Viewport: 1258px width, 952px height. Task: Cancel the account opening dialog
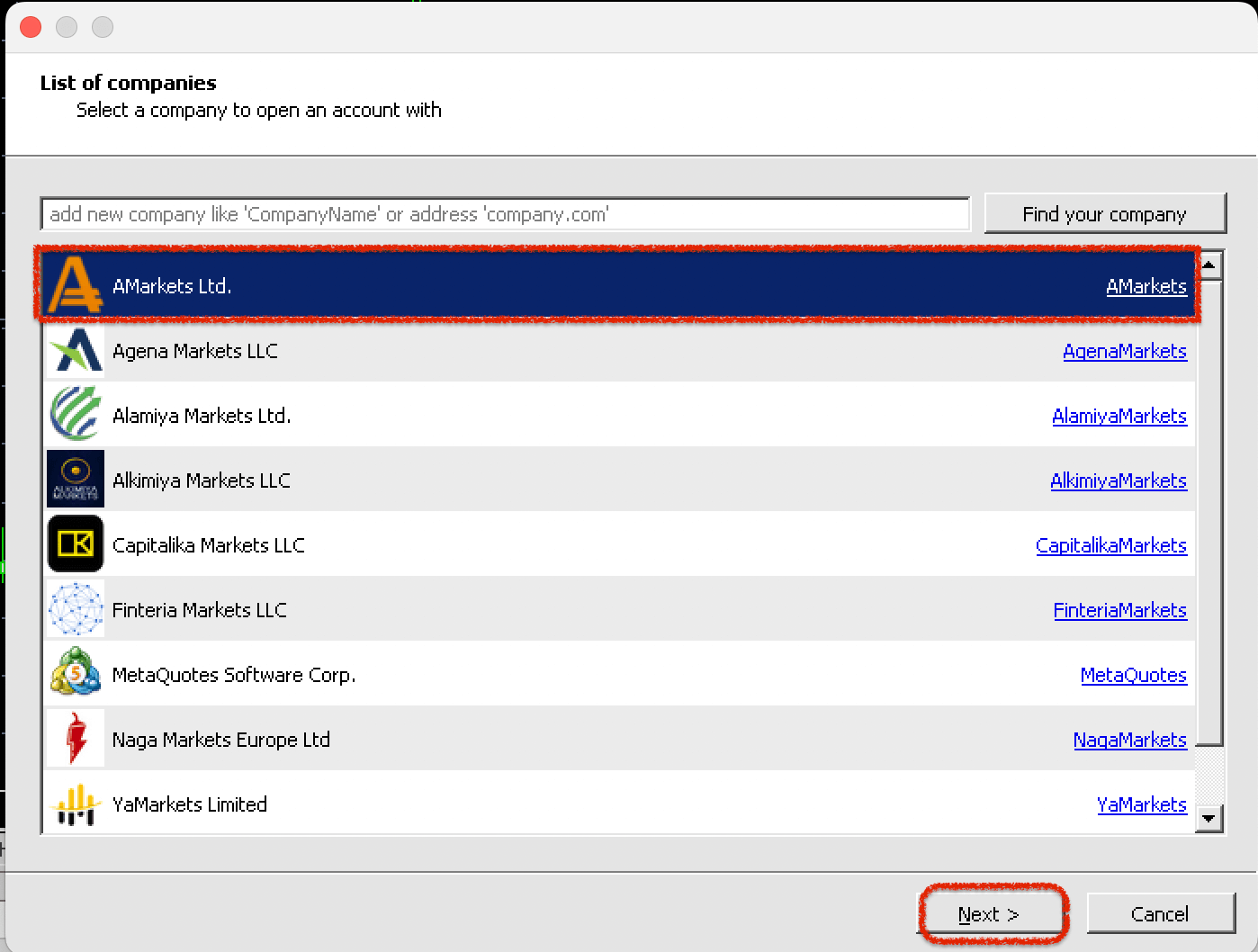[1160, 914]
